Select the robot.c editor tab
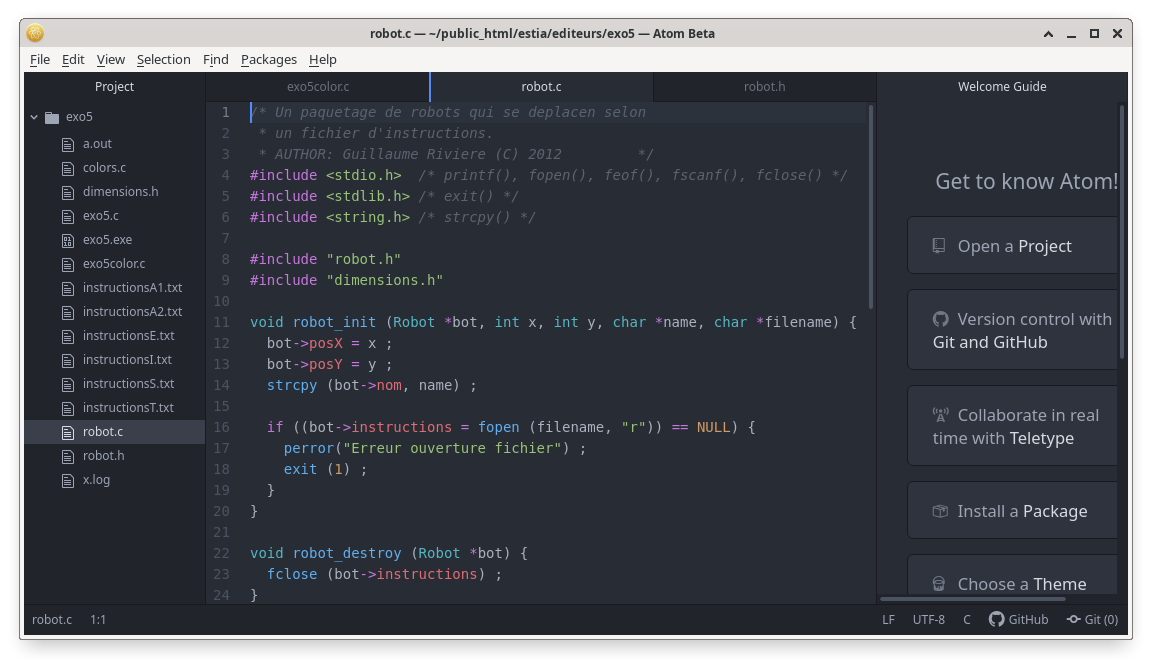This screenshot has width=1162, height=663. (541, 87)
